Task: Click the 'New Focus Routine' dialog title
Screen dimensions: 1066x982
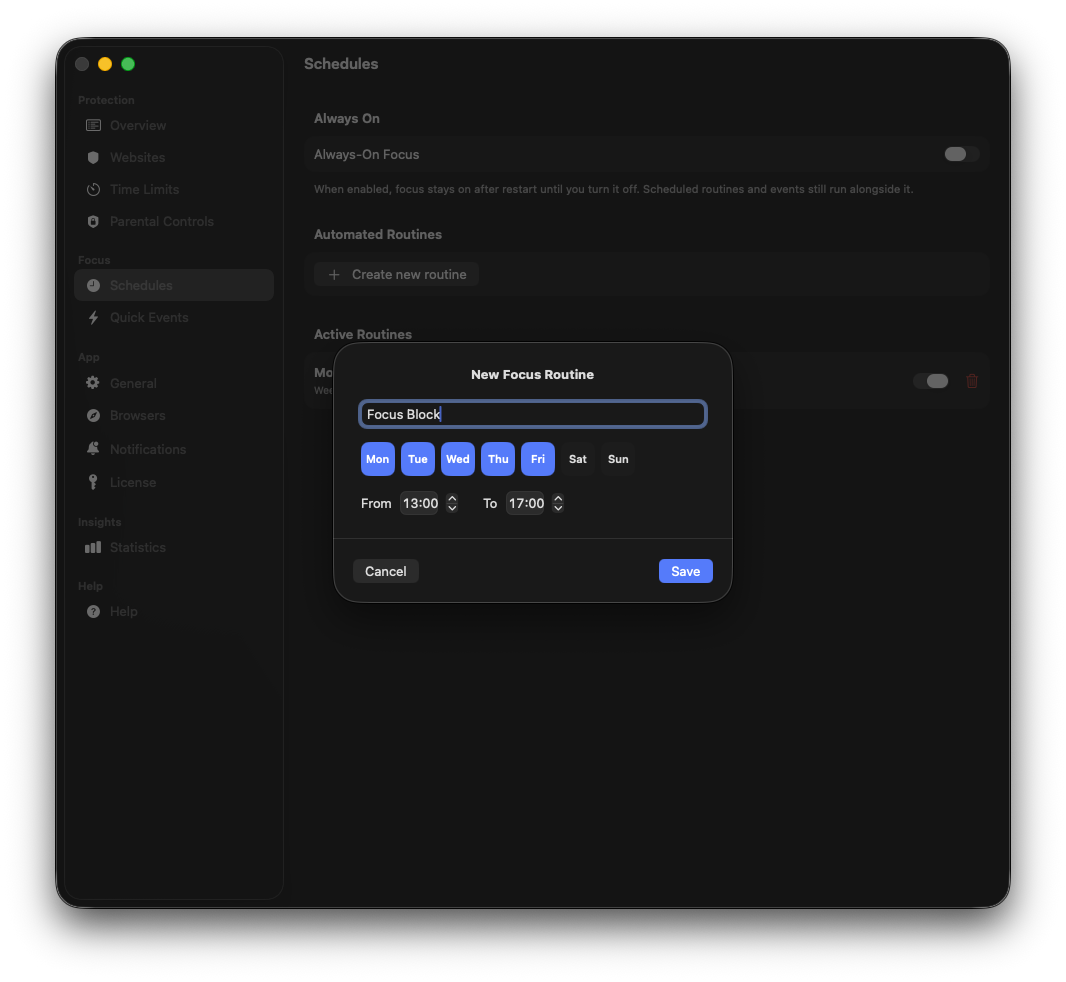Action: (532, 375)
